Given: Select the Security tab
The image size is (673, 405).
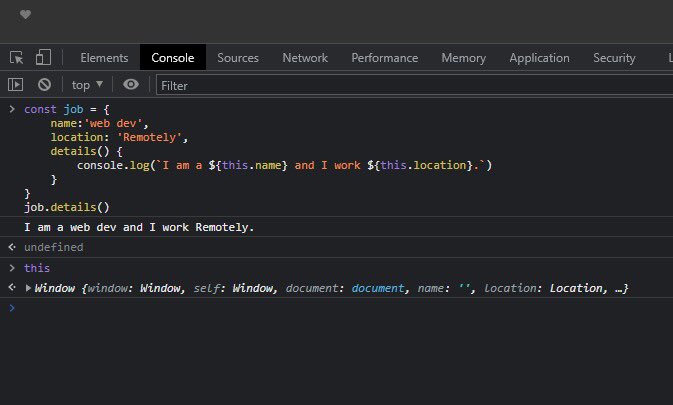Looking at the screenshot, I should point(614,57).
